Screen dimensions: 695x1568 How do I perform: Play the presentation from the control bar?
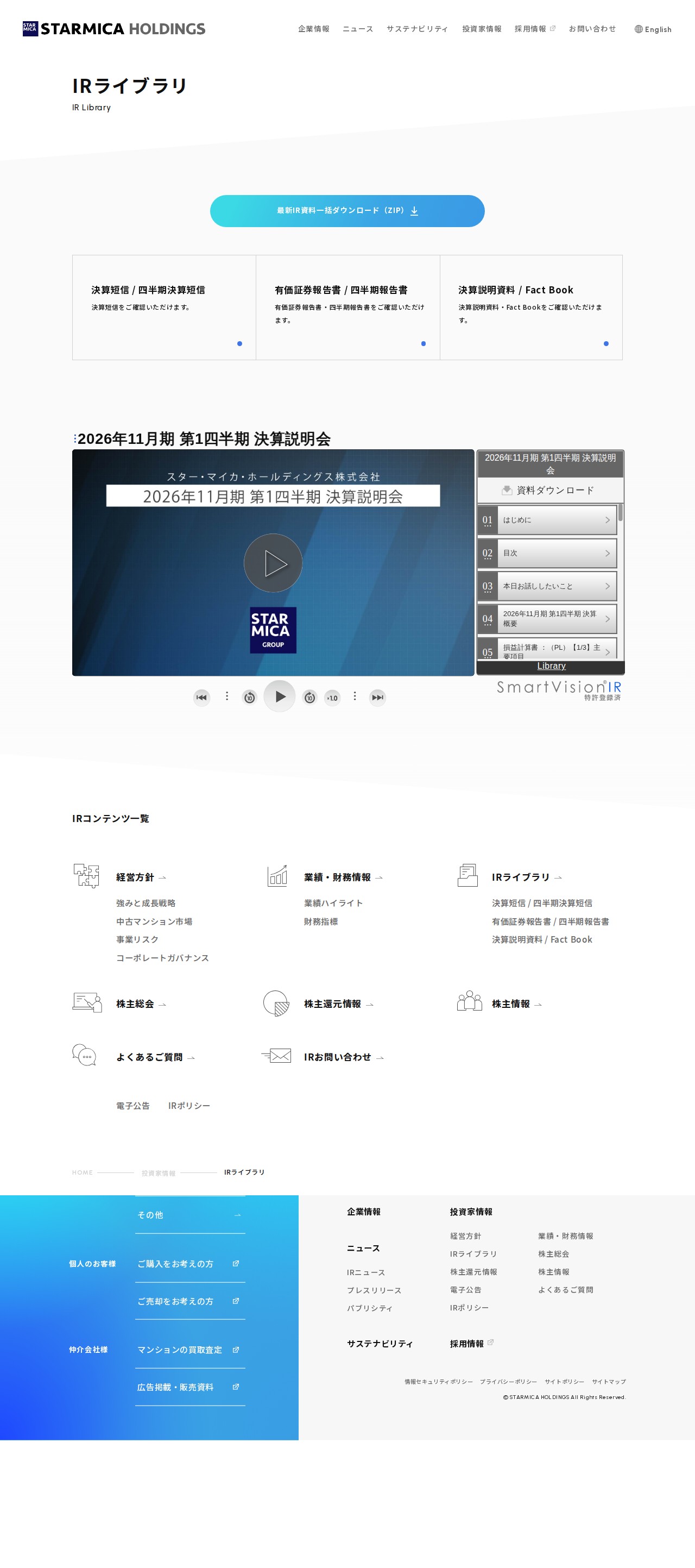(x=280, y=697)
